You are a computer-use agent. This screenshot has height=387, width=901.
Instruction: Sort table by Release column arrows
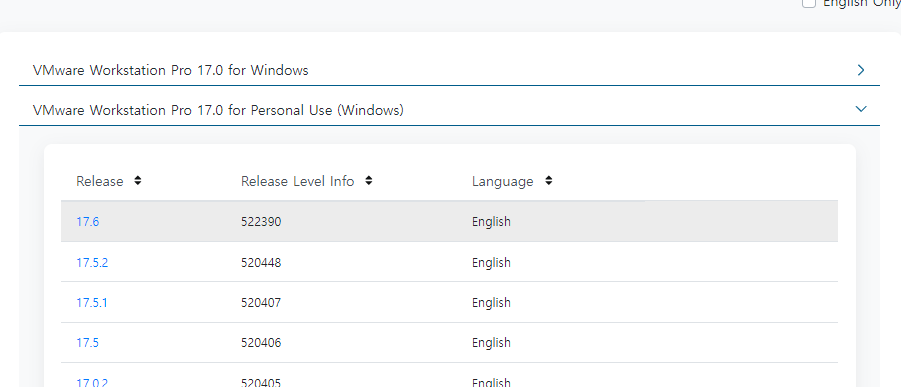[137, 181]
